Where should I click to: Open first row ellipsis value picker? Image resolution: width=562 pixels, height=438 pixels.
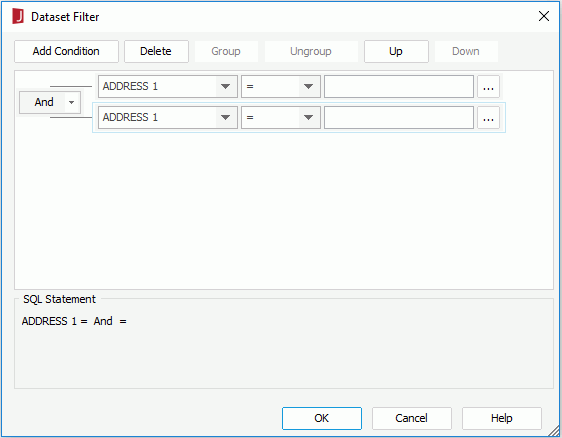[x=489, y=86]
